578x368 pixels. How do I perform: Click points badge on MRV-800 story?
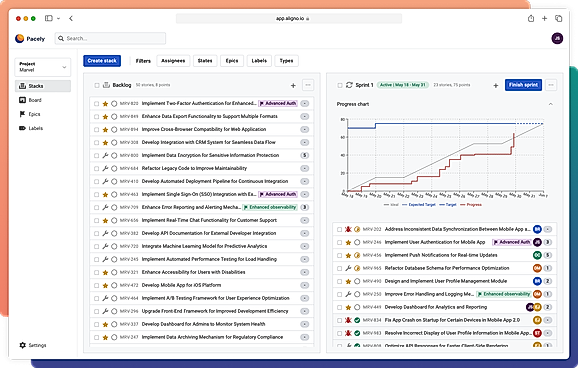(x=304, y=156)
